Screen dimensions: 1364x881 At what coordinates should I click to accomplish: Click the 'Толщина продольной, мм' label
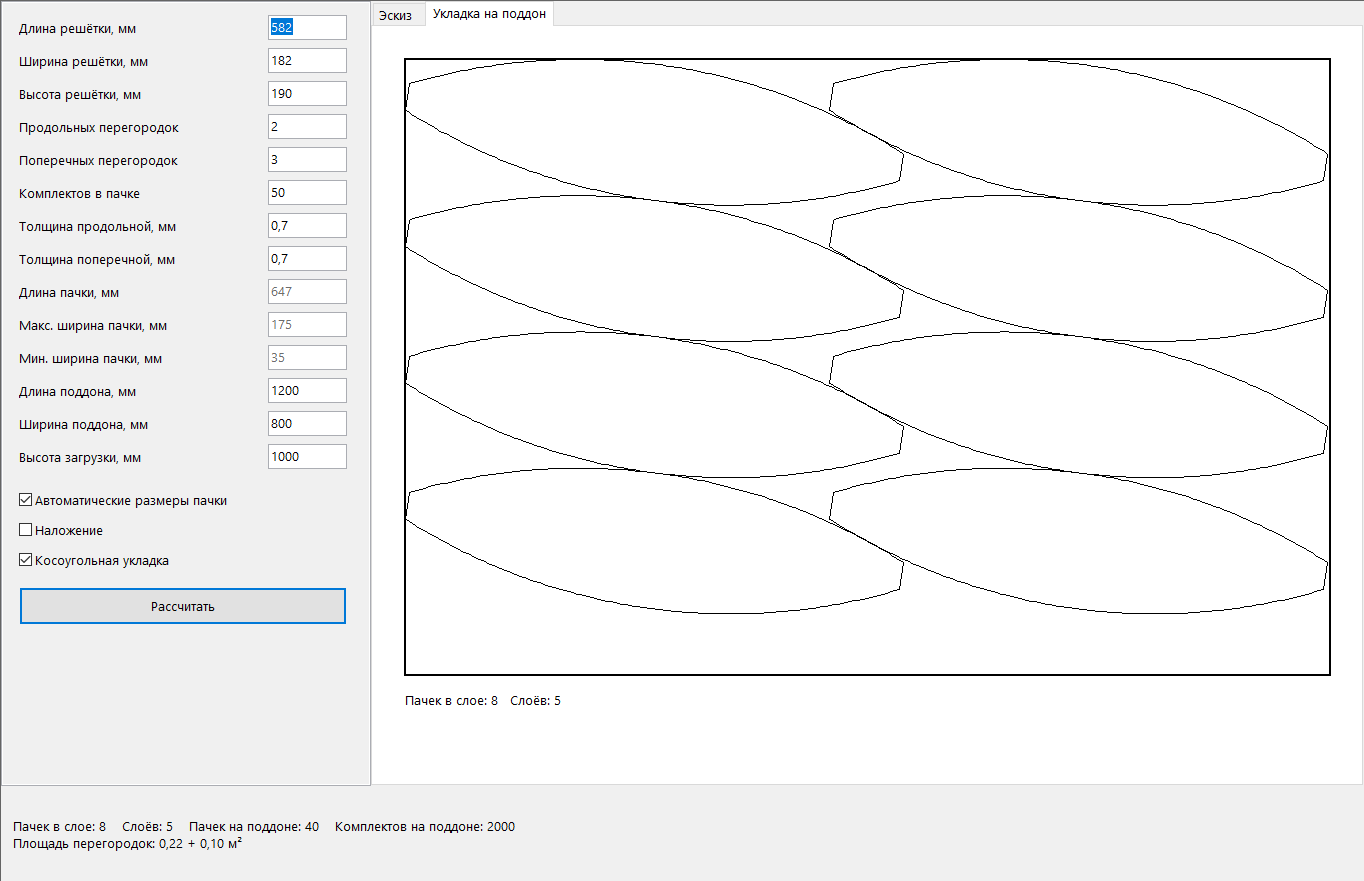point(98,227)
